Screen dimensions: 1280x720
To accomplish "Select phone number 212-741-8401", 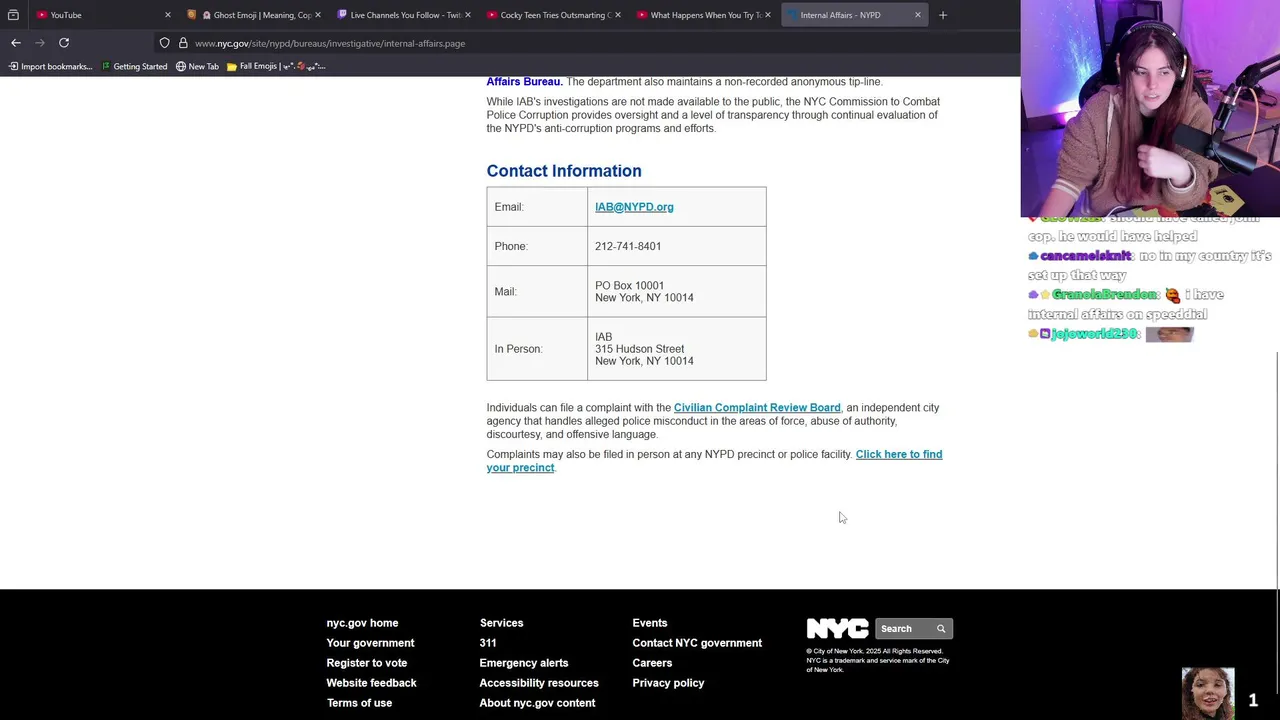I will (628, 246).
